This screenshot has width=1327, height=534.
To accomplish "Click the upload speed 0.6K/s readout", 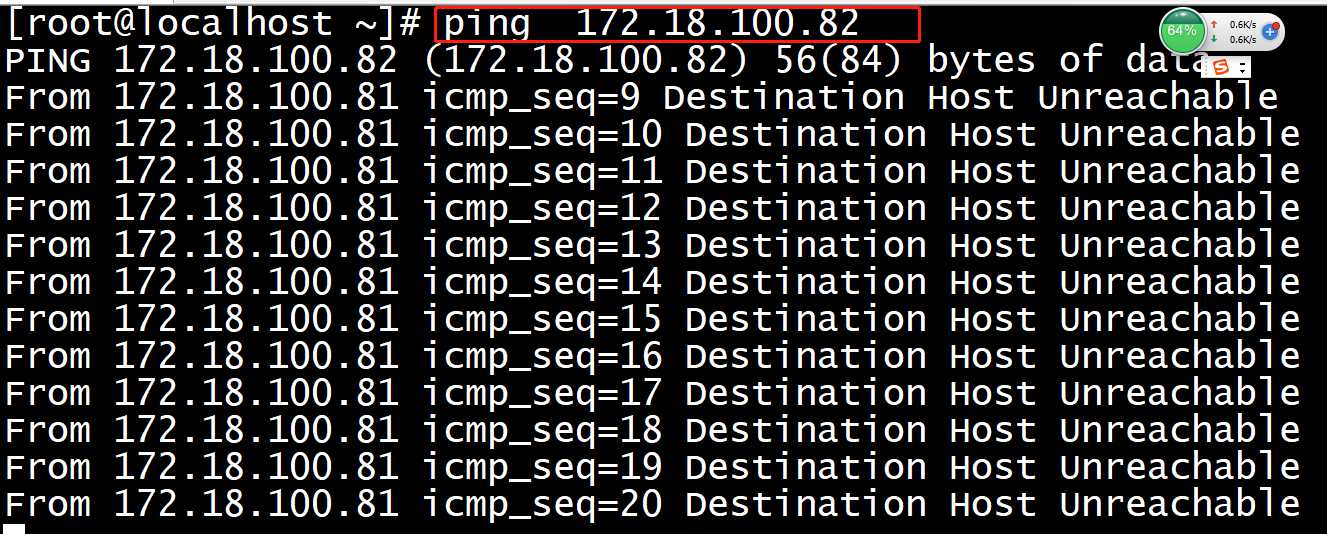I will 1241,25.
